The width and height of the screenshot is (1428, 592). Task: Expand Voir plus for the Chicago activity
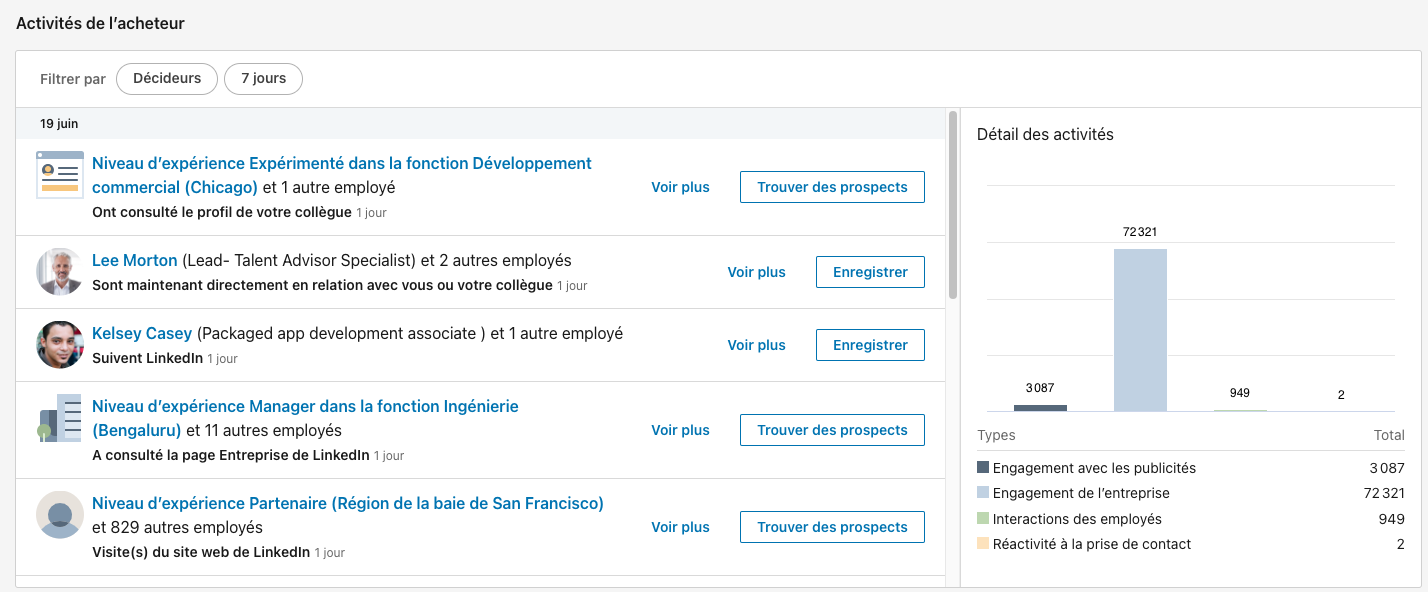(680, 187)
